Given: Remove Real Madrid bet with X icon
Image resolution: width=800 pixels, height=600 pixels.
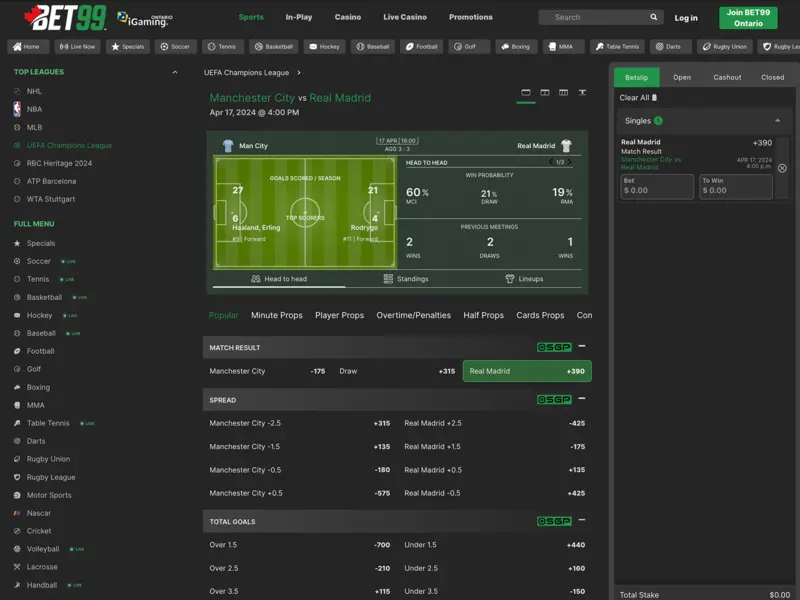Looking at the screenshot, I should 782,168.
